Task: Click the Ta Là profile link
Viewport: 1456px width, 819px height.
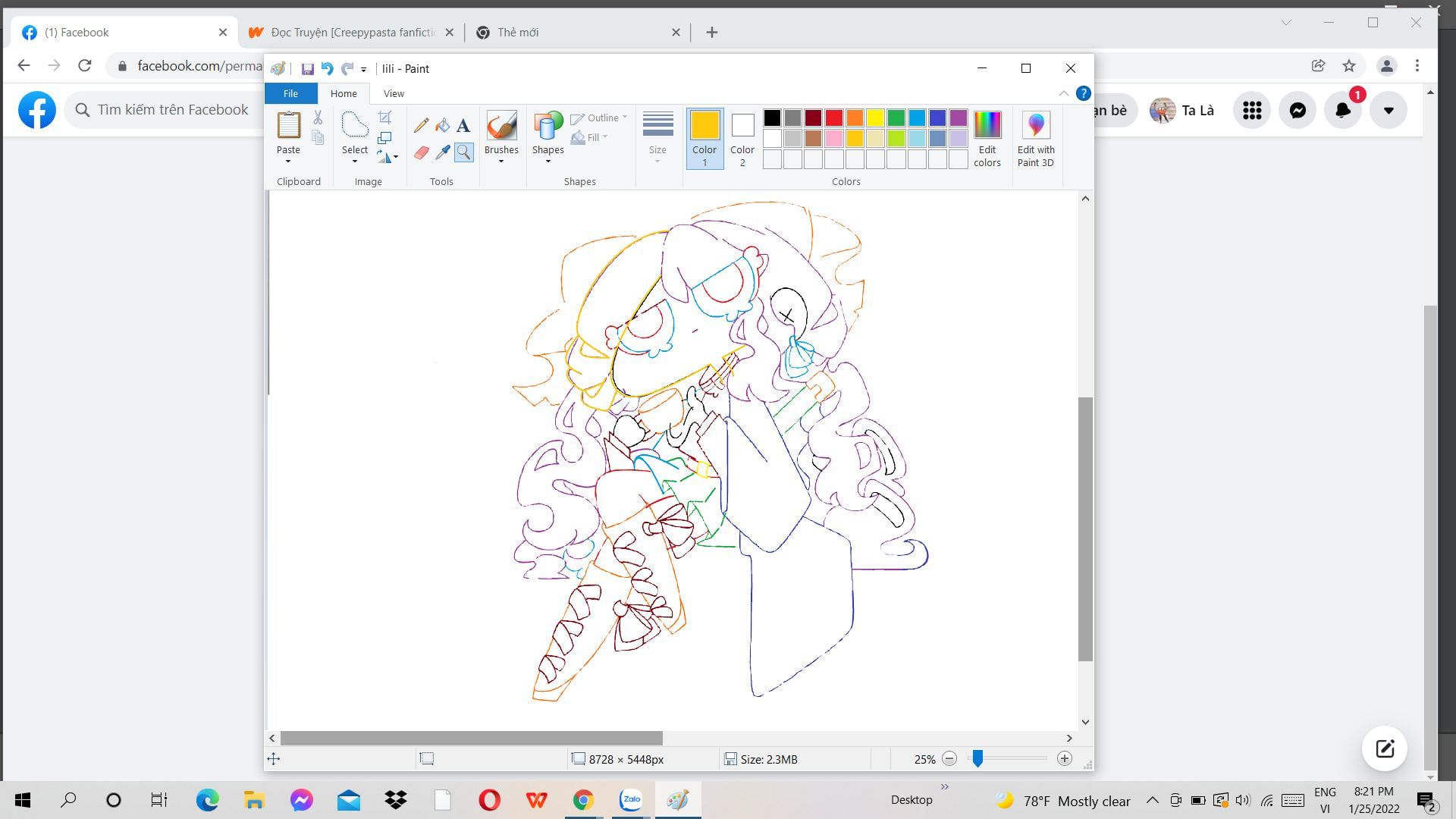Action: pyautogui.click(x=1183, y=111)
